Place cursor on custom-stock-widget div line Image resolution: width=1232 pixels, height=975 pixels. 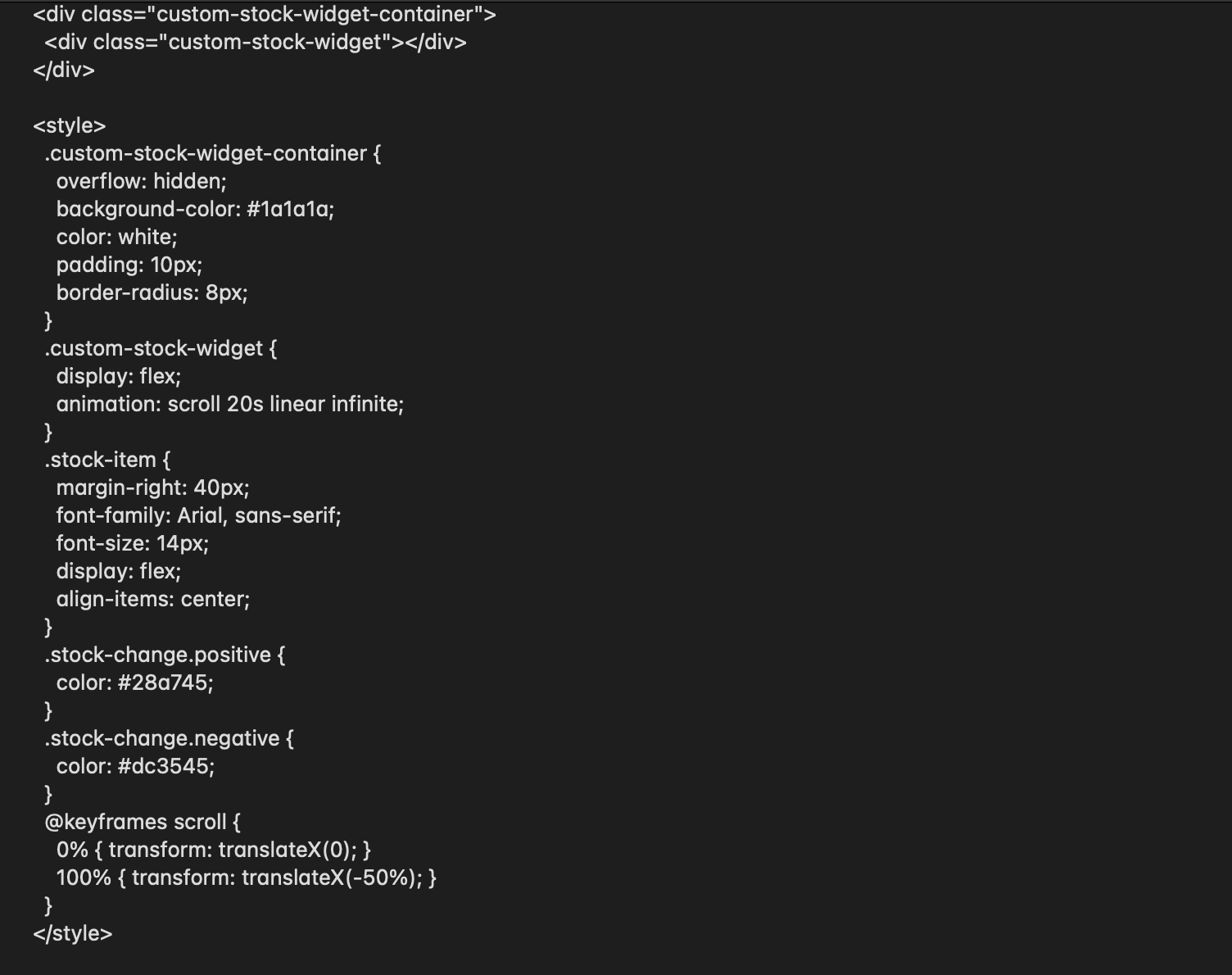tap(256, 42)
